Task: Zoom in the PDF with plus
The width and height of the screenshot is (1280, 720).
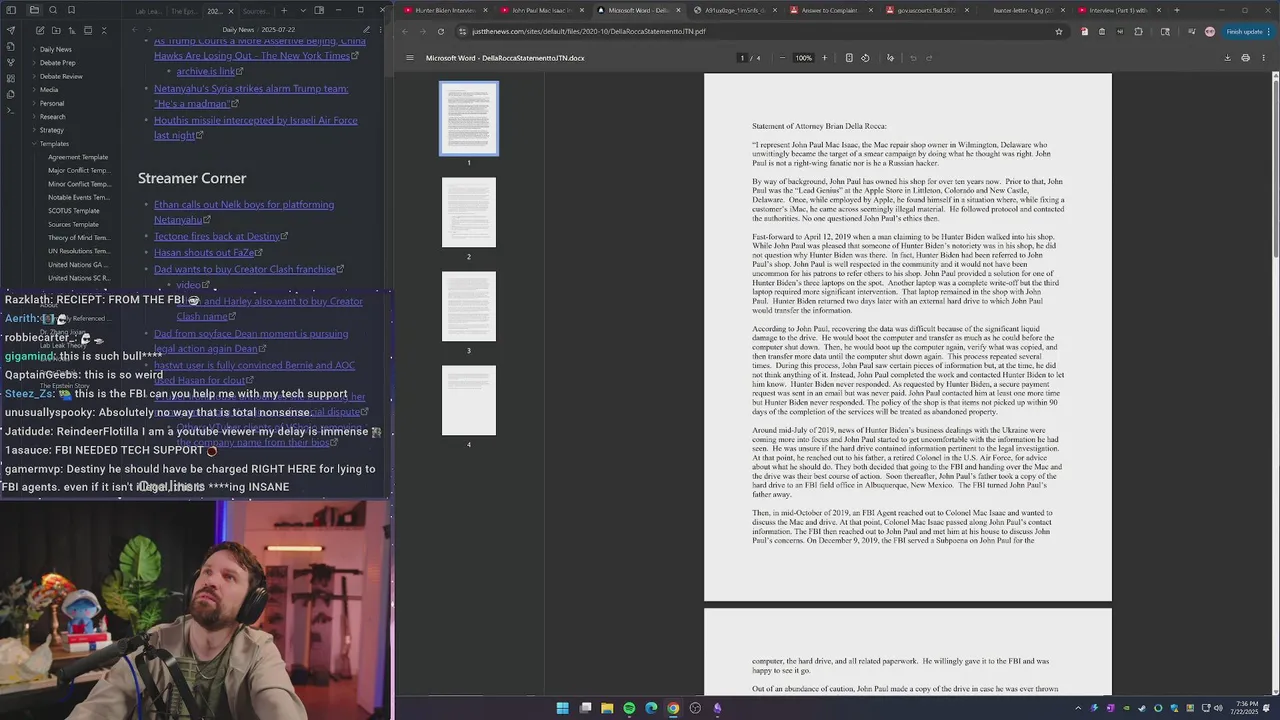Action: (824, 58)
